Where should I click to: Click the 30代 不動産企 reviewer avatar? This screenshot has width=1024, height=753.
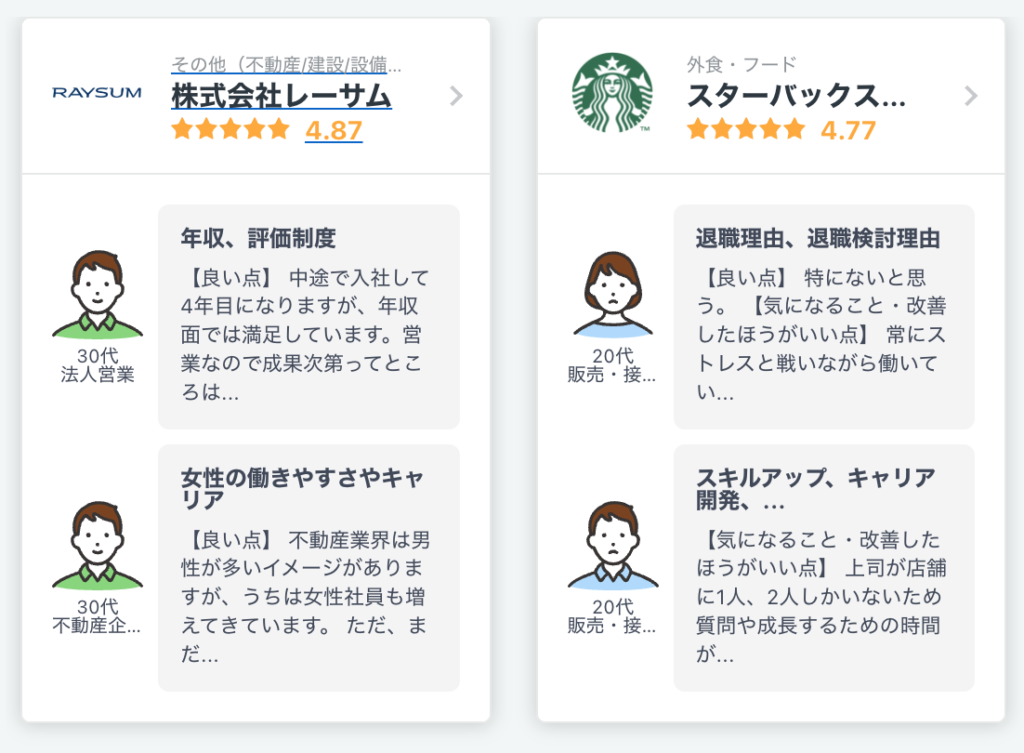pos(97,545)
